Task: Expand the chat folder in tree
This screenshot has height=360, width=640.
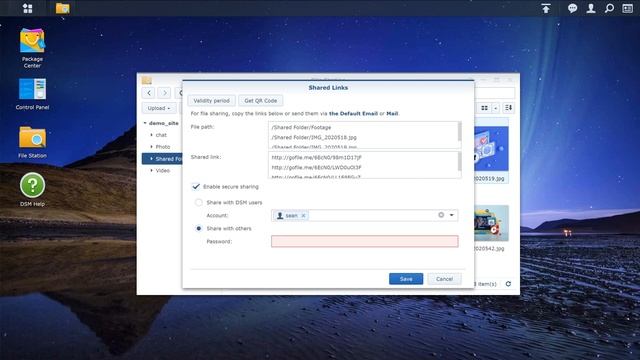Action: pos(151,135)
